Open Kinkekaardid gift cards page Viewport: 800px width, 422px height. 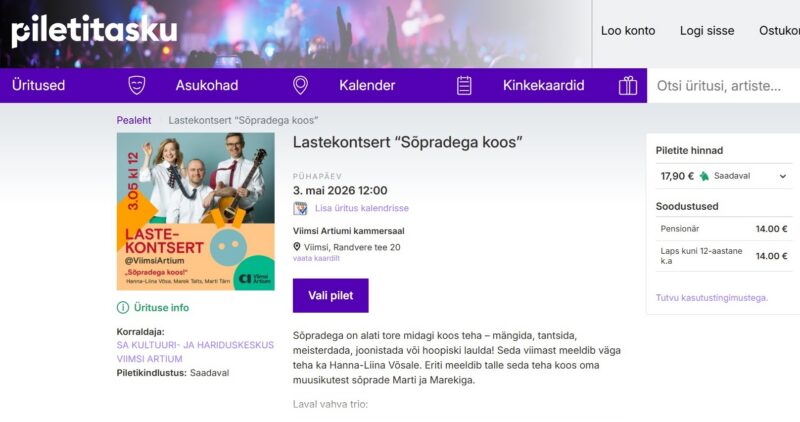[543, 85]
